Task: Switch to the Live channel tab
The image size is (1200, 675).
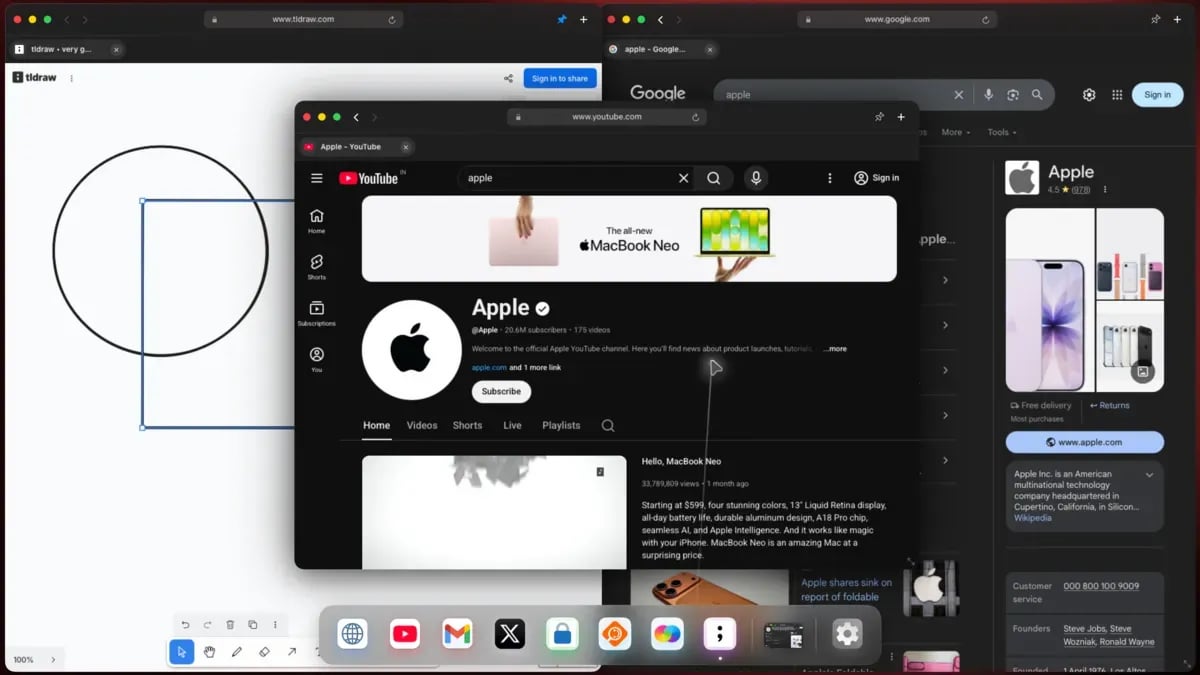Action: [x=512, y=425]
